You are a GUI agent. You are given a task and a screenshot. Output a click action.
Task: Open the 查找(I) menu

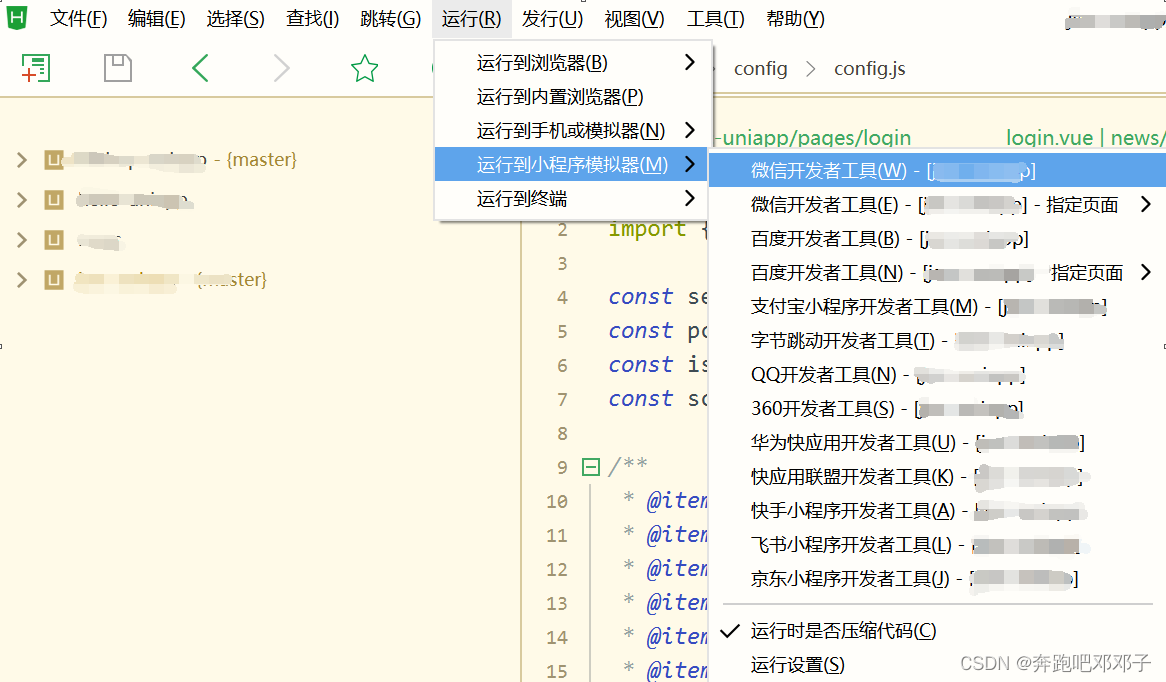tap(312, 19)
